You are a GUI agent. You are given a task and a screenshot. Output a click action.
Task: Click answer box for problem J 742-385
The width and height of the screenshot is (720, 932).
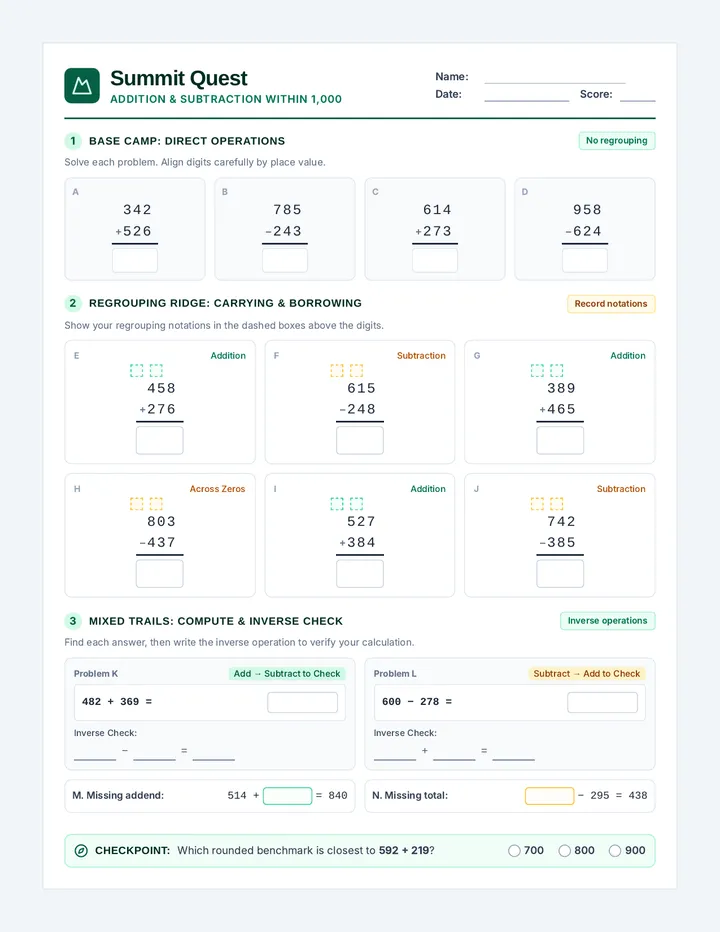click(x=560, y=574)
